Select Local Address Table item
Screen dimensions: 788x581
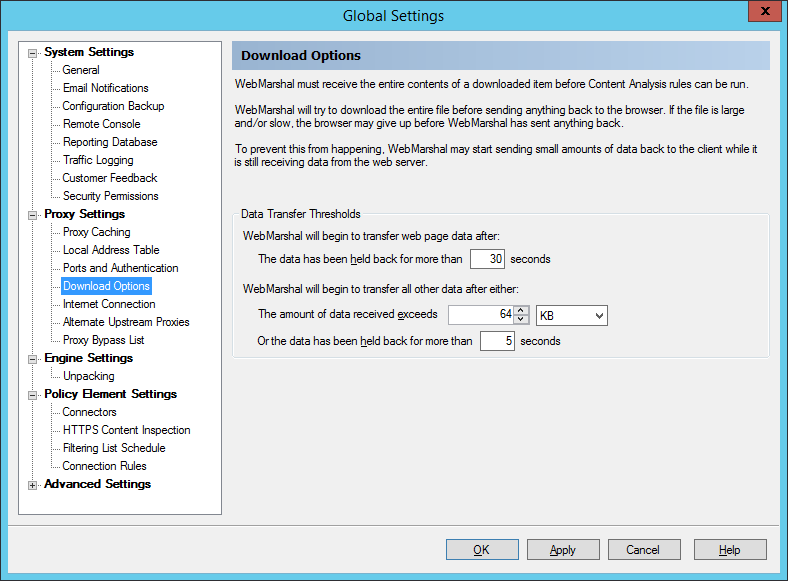[x=111, y=250]
